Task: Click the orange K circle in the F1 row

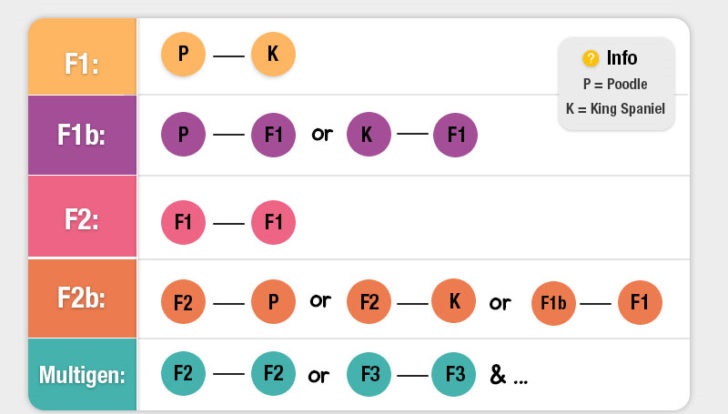Action: coord(273,54)
